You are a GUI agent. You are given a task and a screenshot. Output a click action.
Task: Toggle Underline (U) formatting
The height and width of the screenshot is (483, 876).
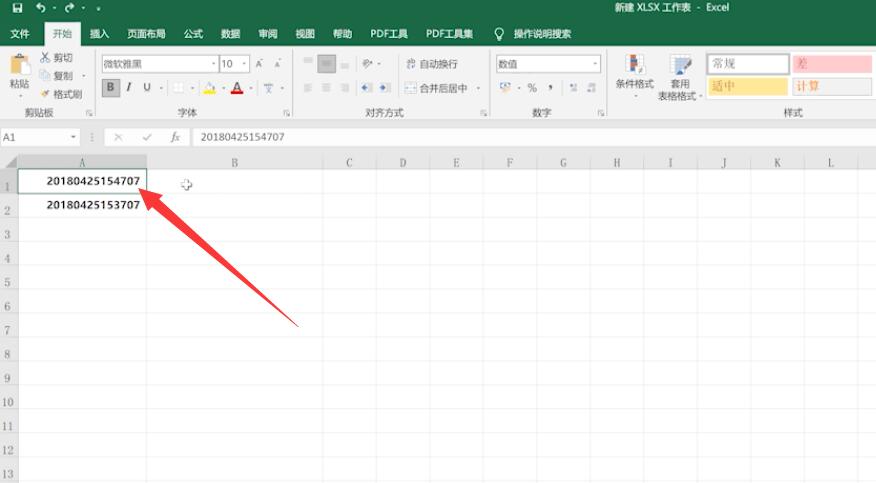coord(147,88)
